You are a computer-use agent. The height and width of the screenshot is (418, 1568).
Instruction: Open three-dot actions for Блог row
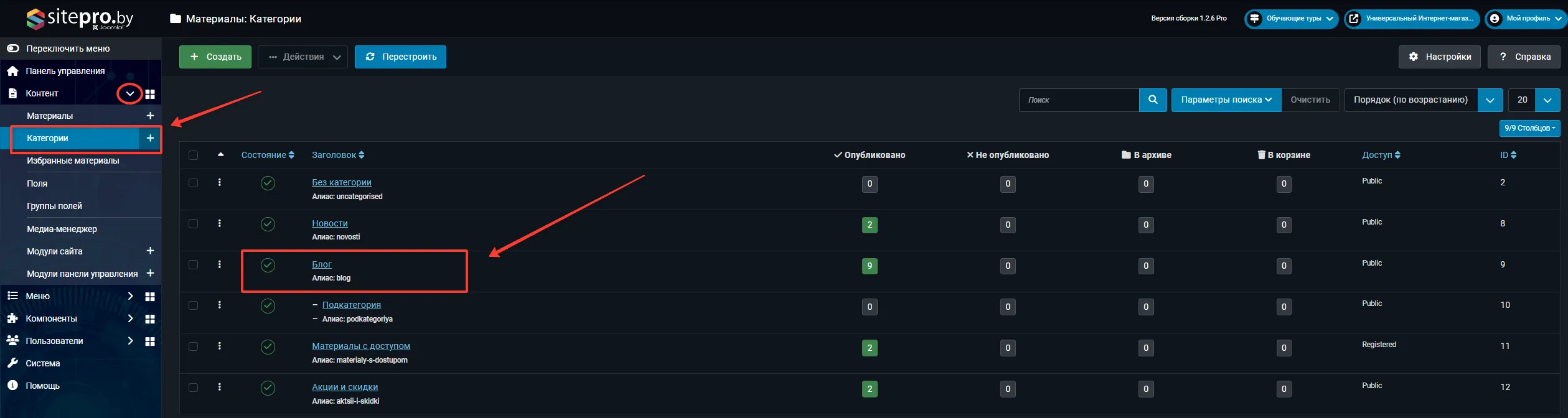click(220, 264)
